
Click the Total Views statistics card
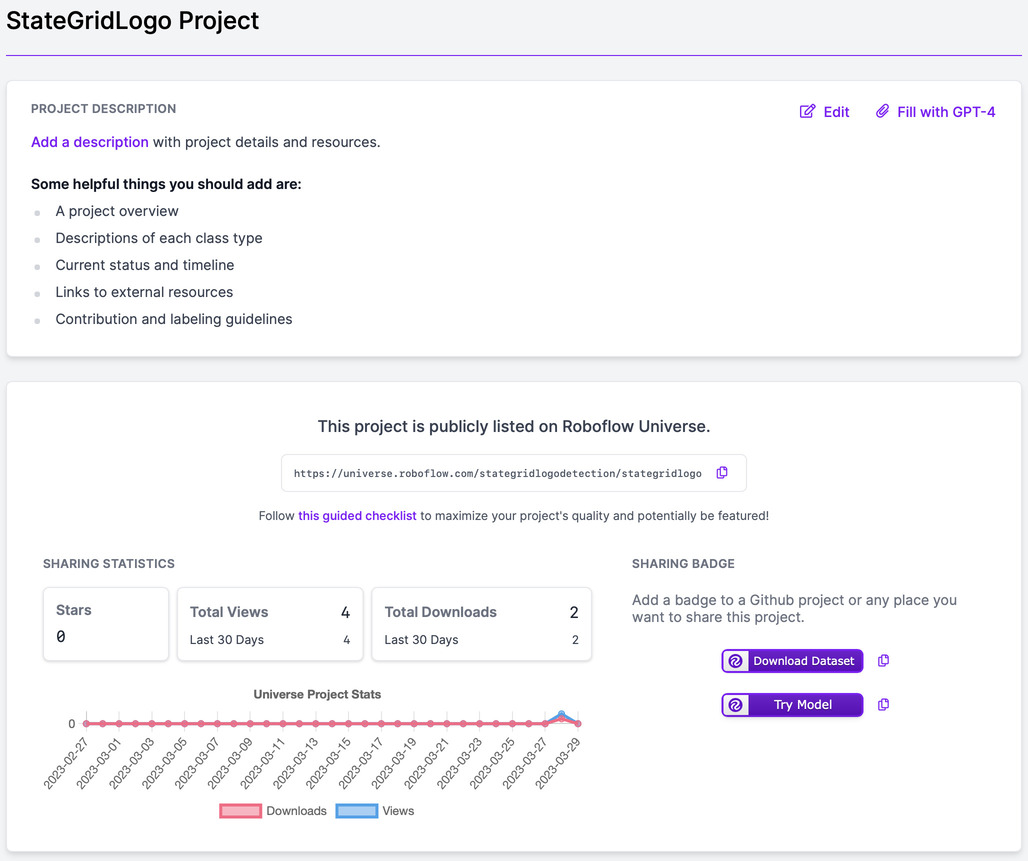point(270,624)
